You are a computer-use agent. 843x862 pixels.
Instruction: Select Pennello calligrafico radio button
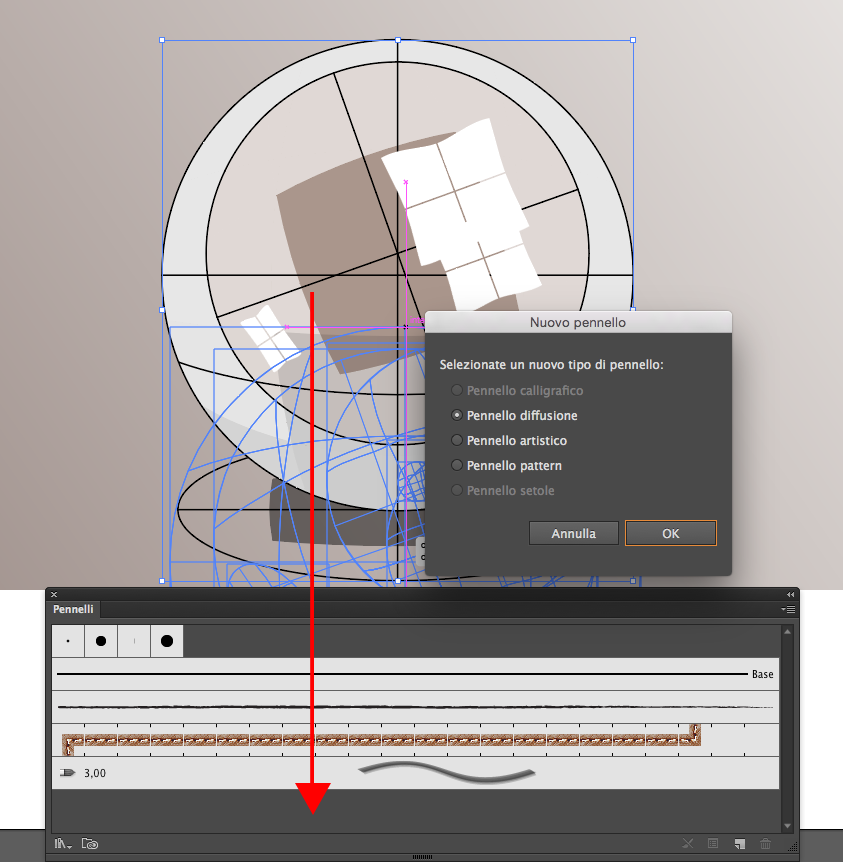pyautogui.click(x=456, y=390)
